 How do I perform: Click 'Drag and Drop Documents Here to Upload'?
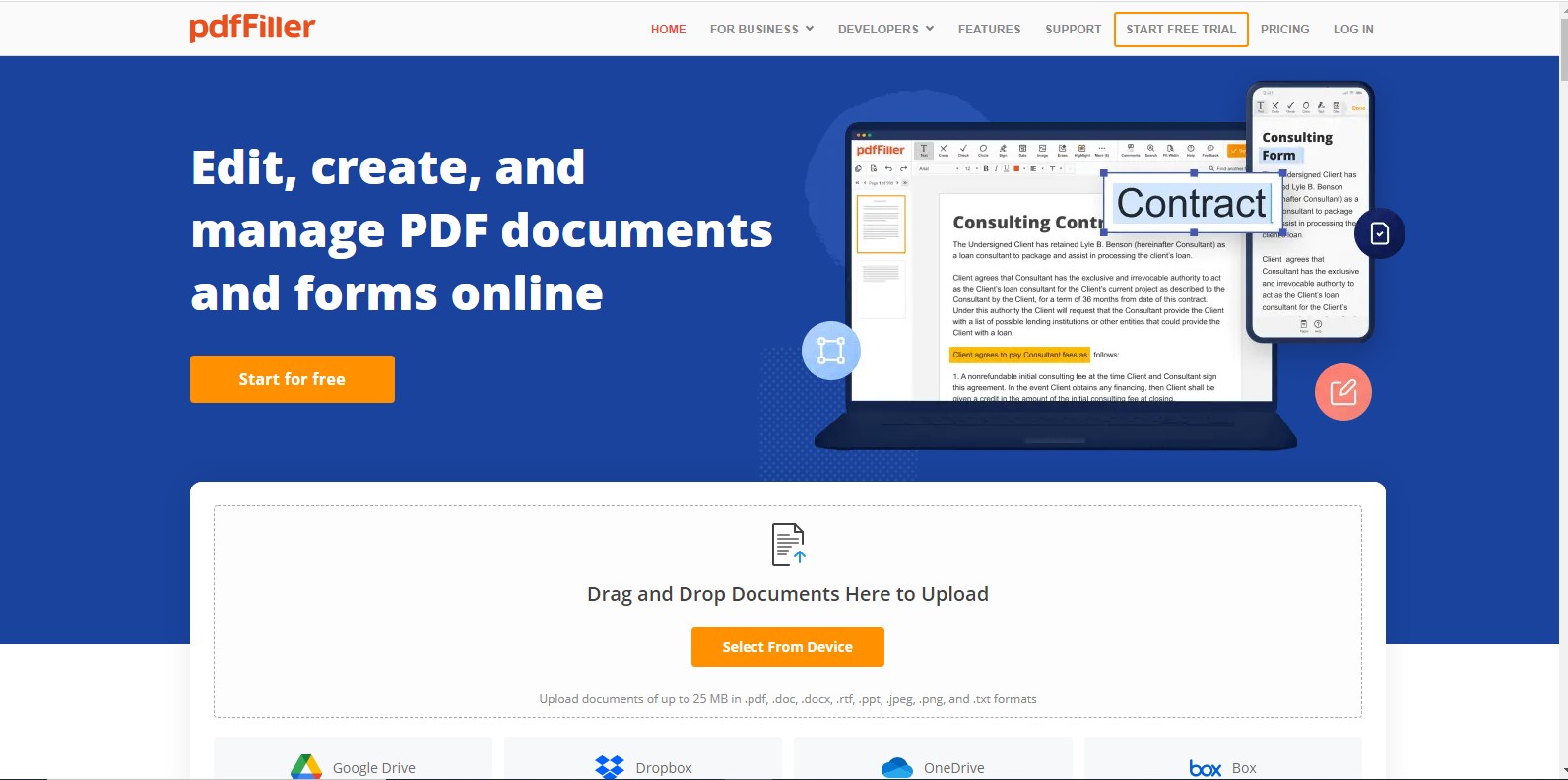(x=788, y=594)
